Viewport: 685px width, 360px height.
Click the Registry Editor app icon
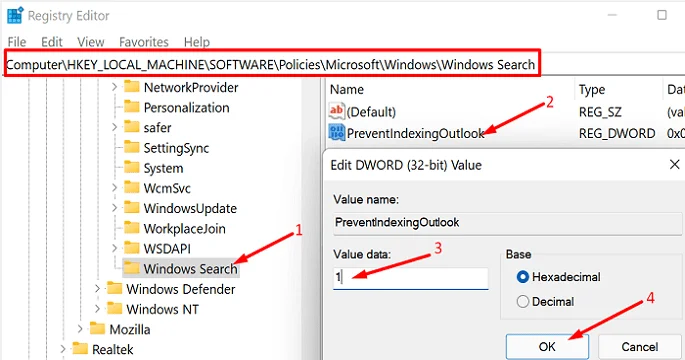15,15
